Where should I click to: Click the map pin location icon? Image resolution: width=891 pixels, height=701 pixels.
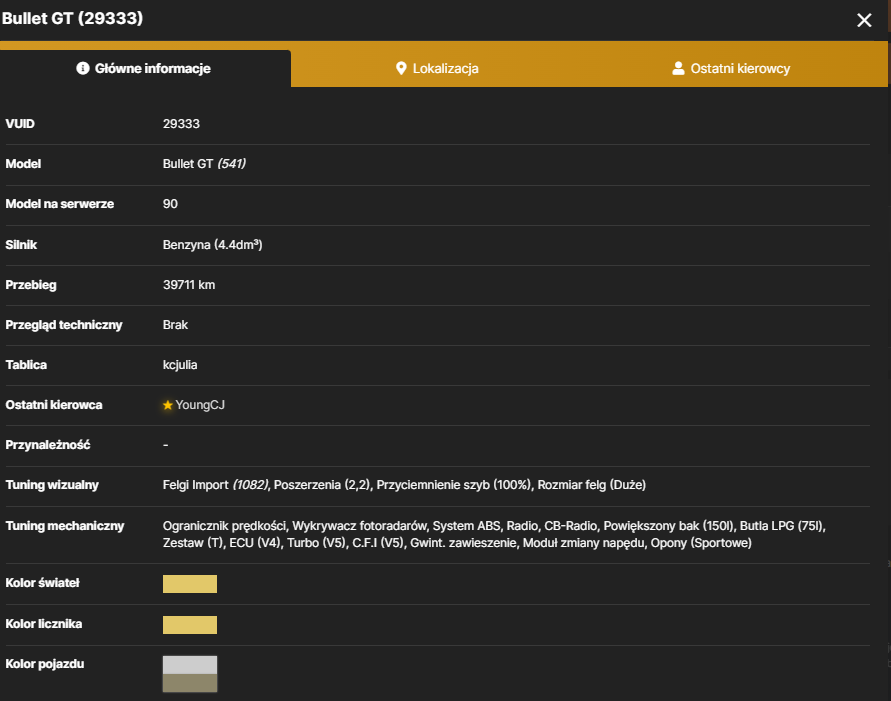tap(401, 68)
